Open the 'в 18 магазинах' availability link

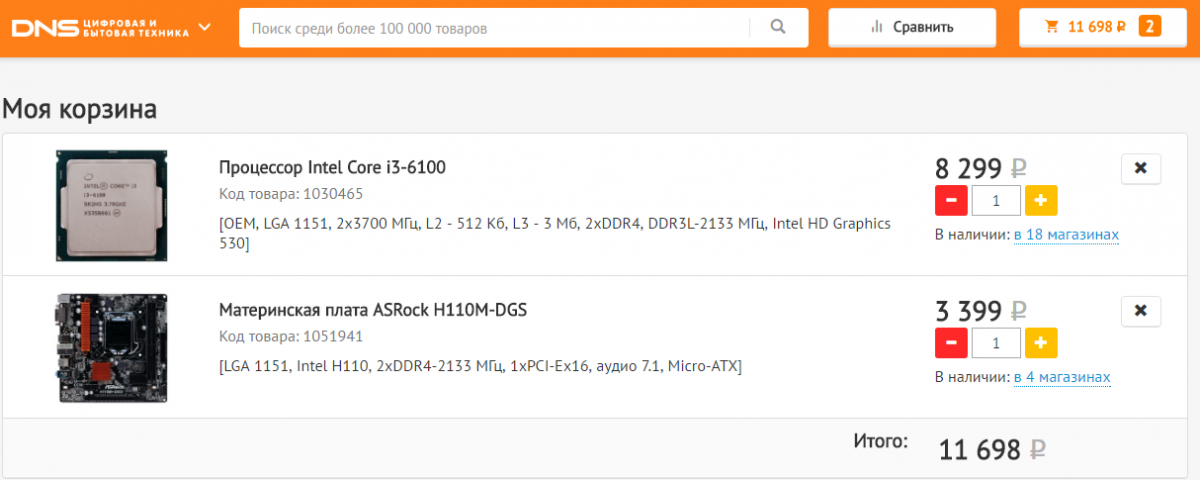tap(1066, 235)
